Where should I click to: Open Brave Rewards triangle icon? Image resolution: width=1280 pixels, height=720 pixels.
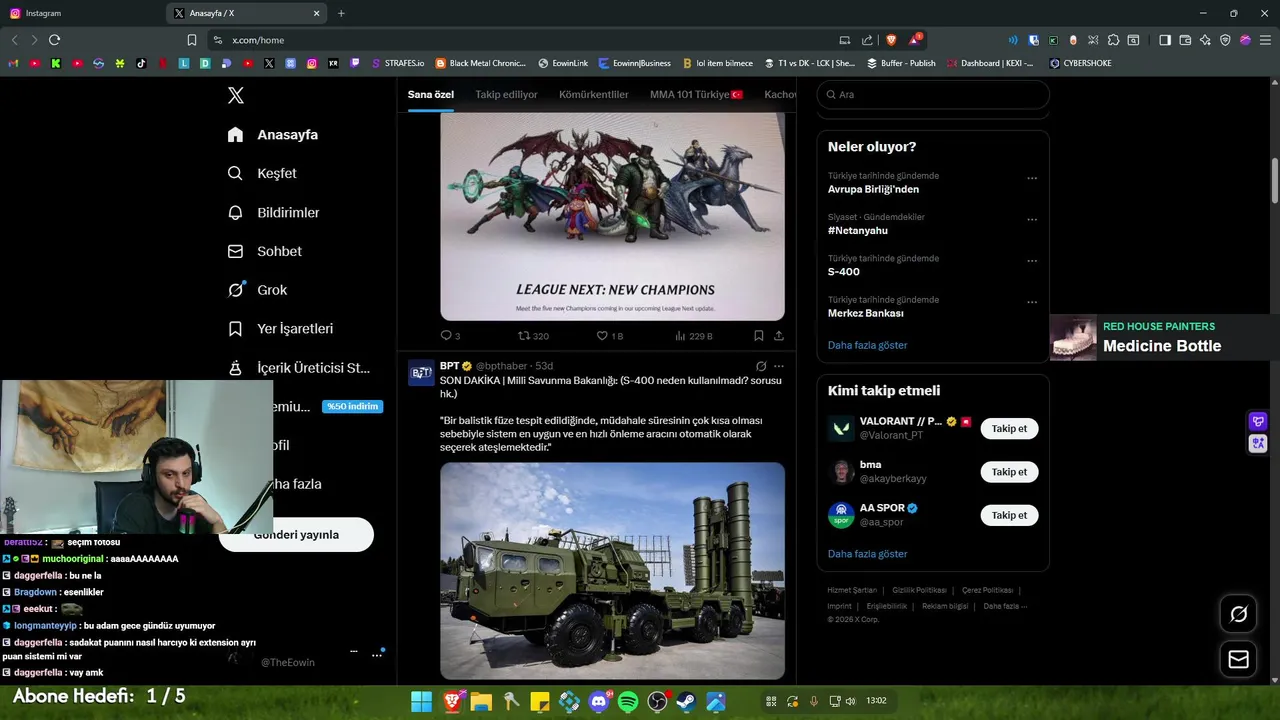pyautogui.click(x=915, y=40)
